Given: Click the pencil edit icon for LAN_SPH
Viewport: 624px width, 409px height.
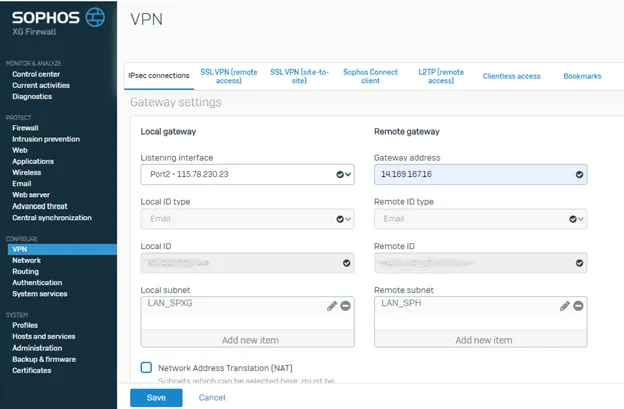Looking at the screenshot, I should click(565, 306).
